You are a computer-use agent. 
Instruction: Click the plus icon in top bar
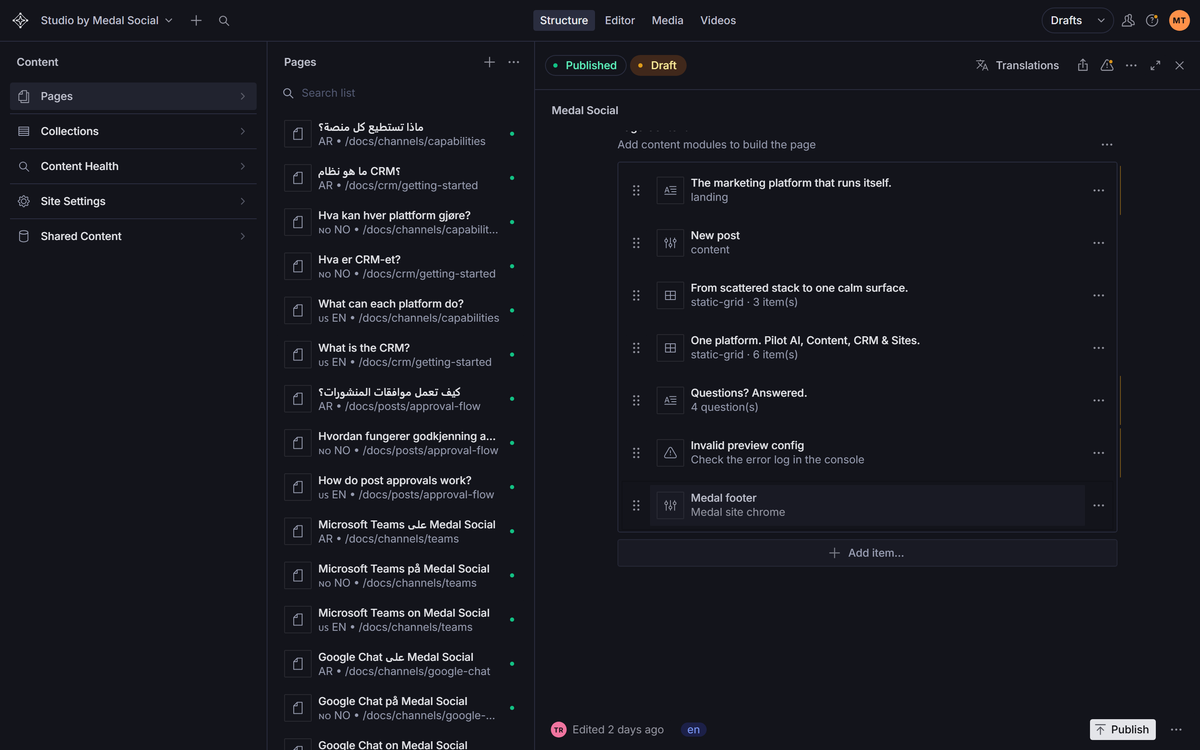pos(196,20)
